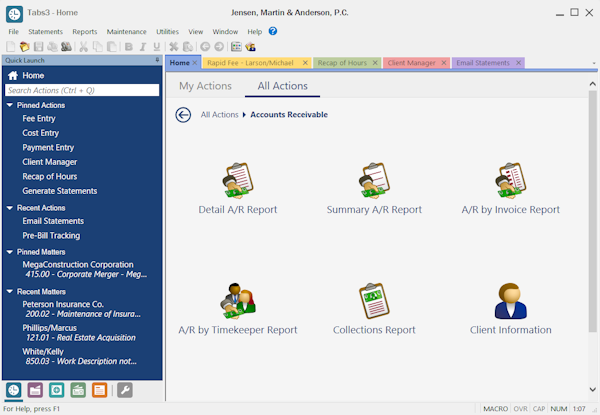600x415 pixels.
Task: Open the Window menu
Action: point(225,32)
